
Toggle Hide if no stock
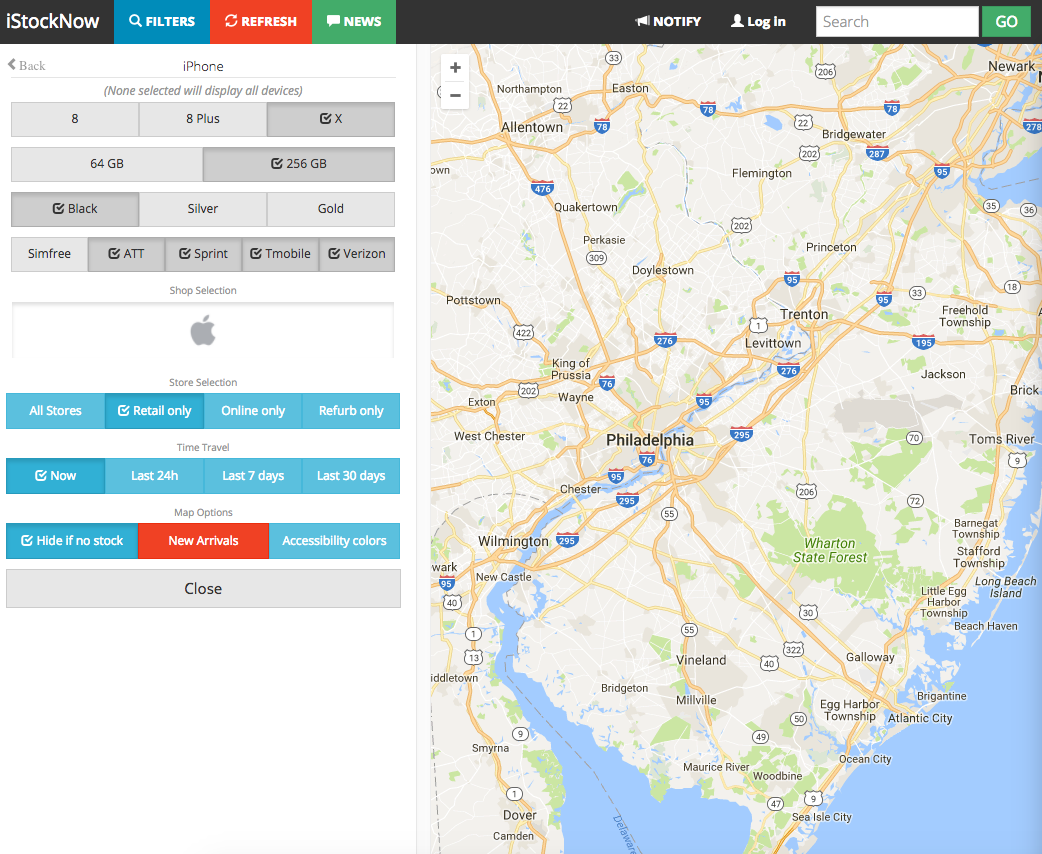click(72, 541)
